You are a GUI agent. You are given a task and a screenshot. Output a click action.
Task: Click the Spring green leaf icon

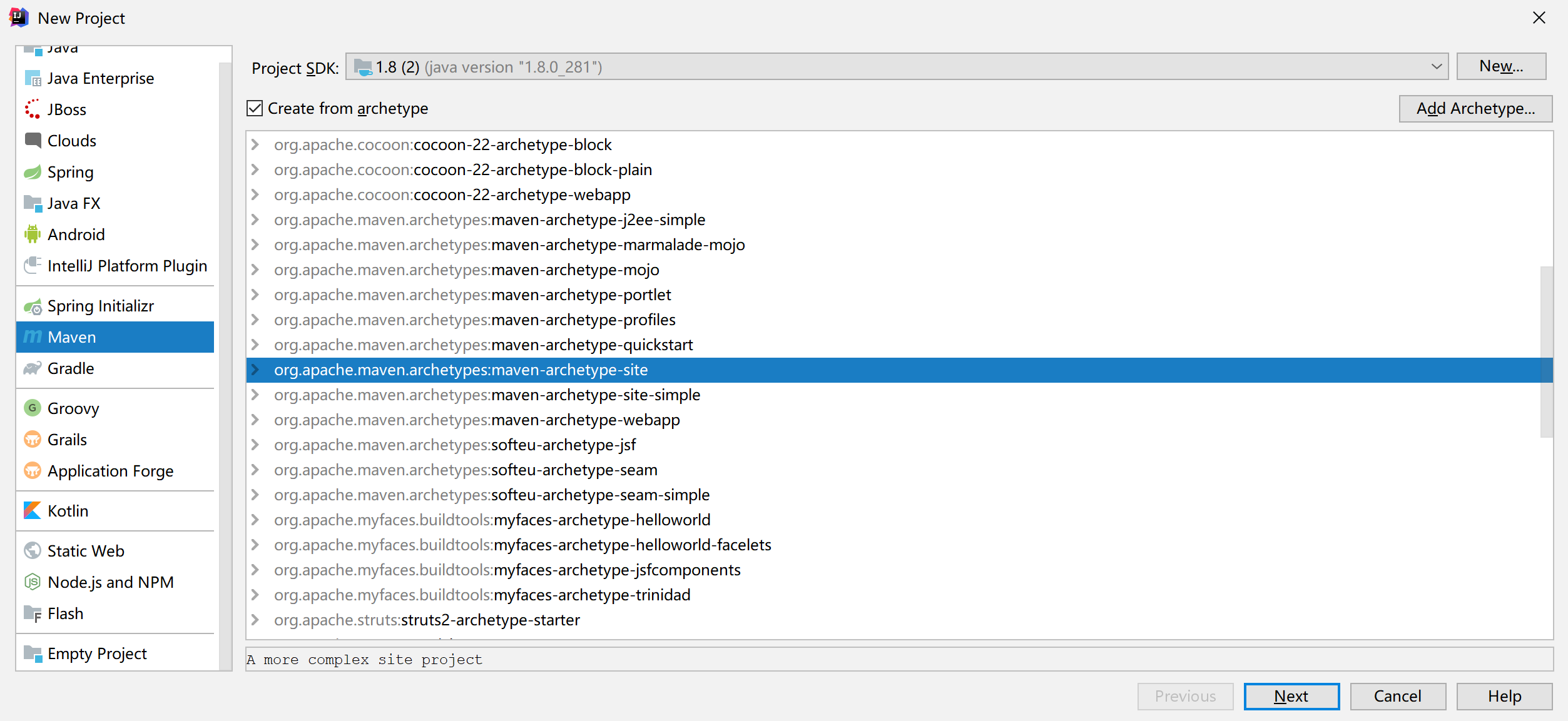[x=33, y=172]
